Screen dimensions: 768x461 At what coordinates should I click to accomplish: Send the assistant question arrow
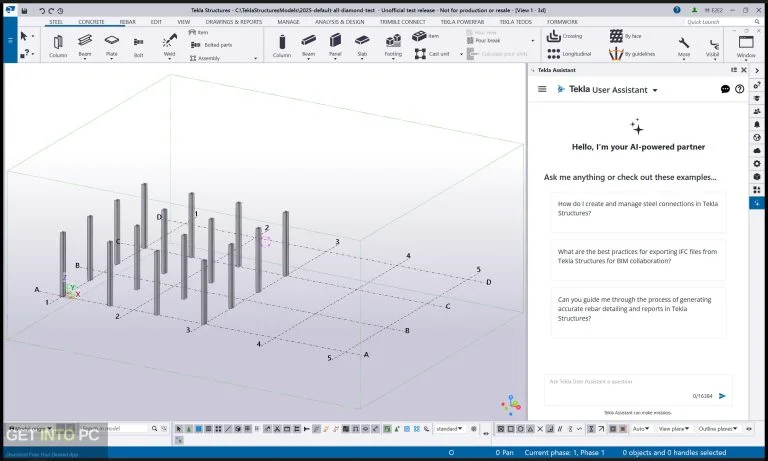click(722, 396)
